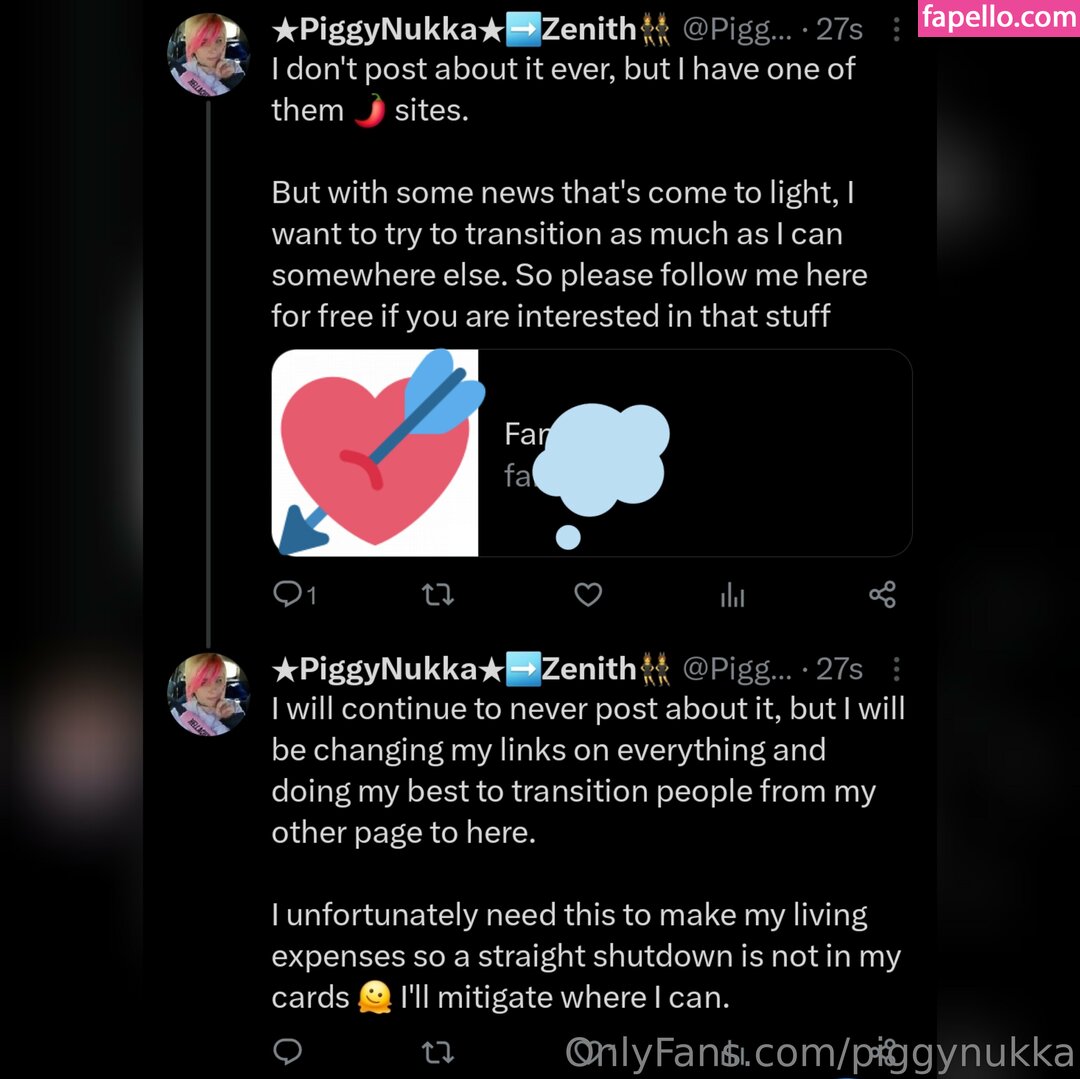Open second tweet text about changing links
This screenshot has height=1079, width=1080.
[588, 771]
